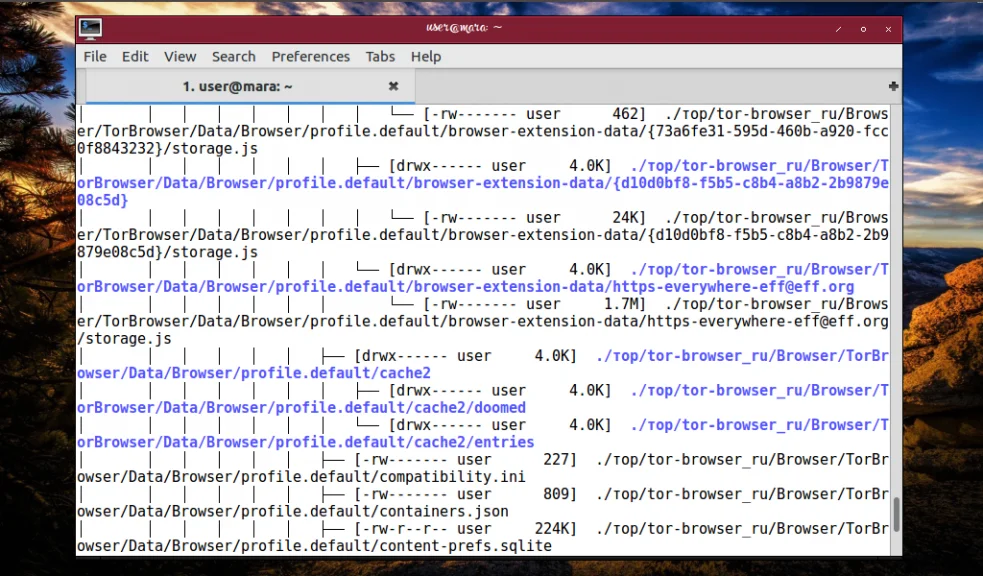Select the '1. user@mara: ~' tab
The width and height of the screenshot is (983, 576).
tap(250, 86)
